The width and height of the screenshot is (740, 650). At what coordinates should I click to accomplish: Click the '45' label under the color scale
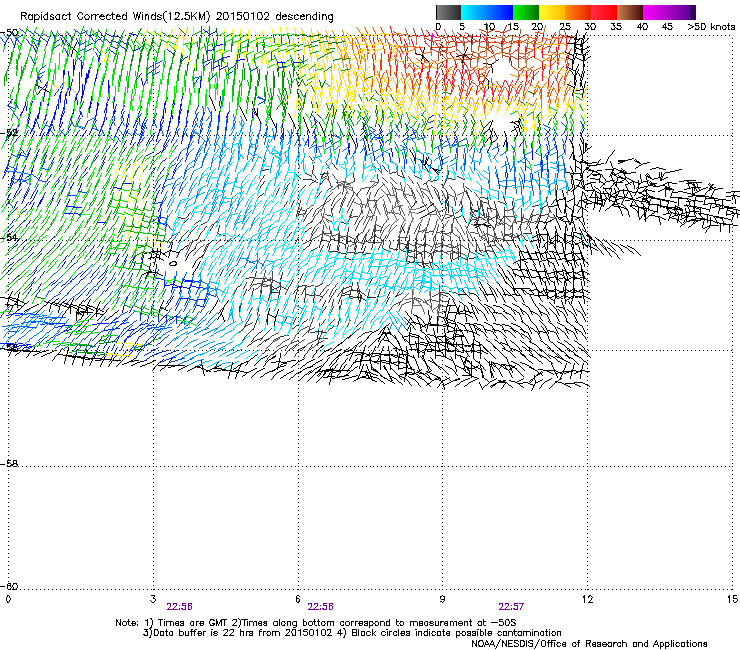pos(667,26)
